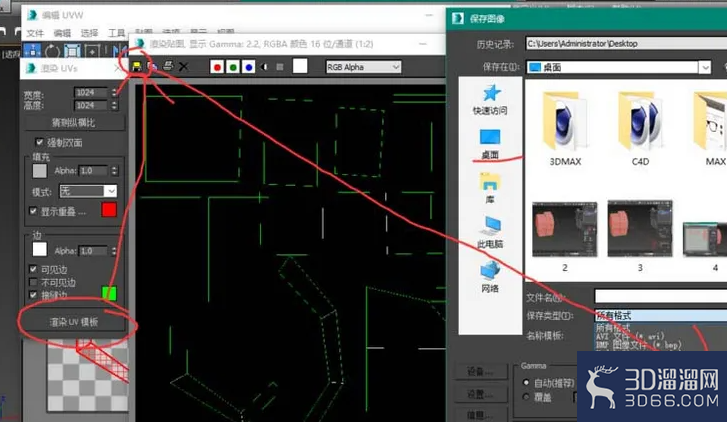The height and width of the screenshot is (422, 727).
Task: Toggle the 显示重叠 checkbox
Action: (33, 211)
